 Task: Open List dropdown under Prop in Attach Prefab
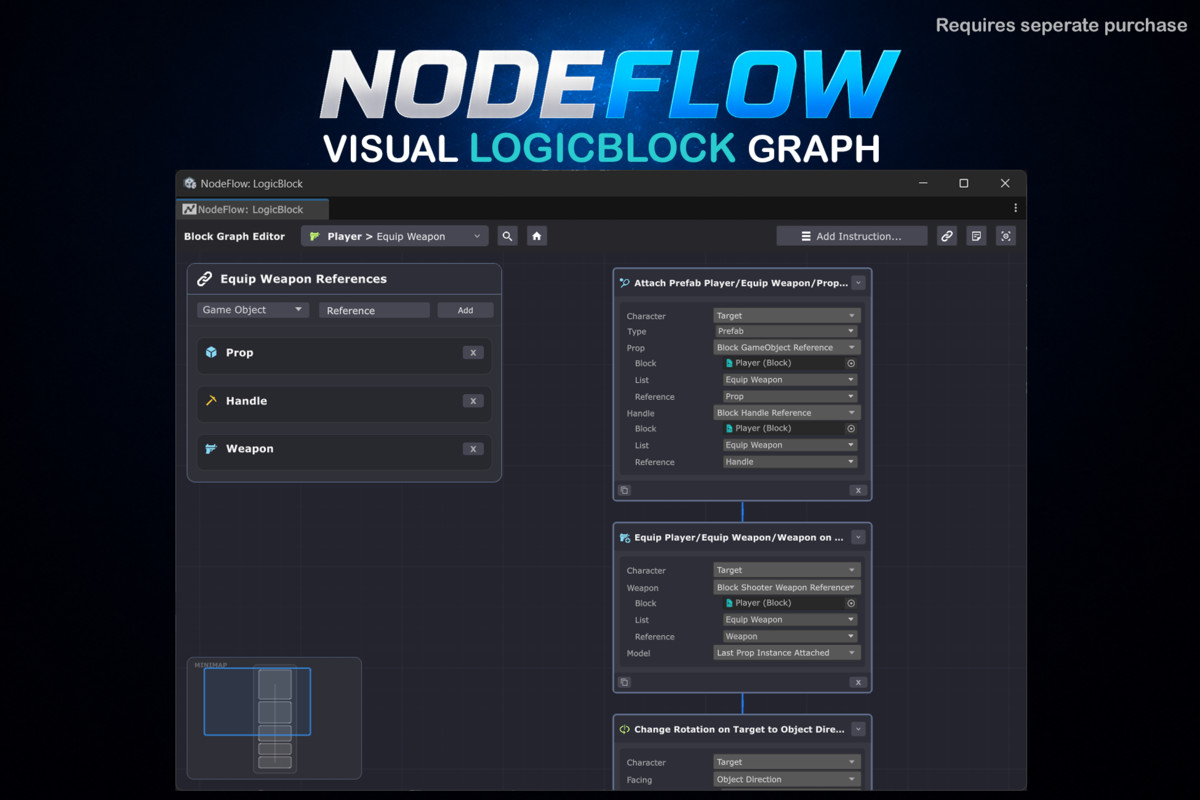pyautogui.click(x=791, y=380)
